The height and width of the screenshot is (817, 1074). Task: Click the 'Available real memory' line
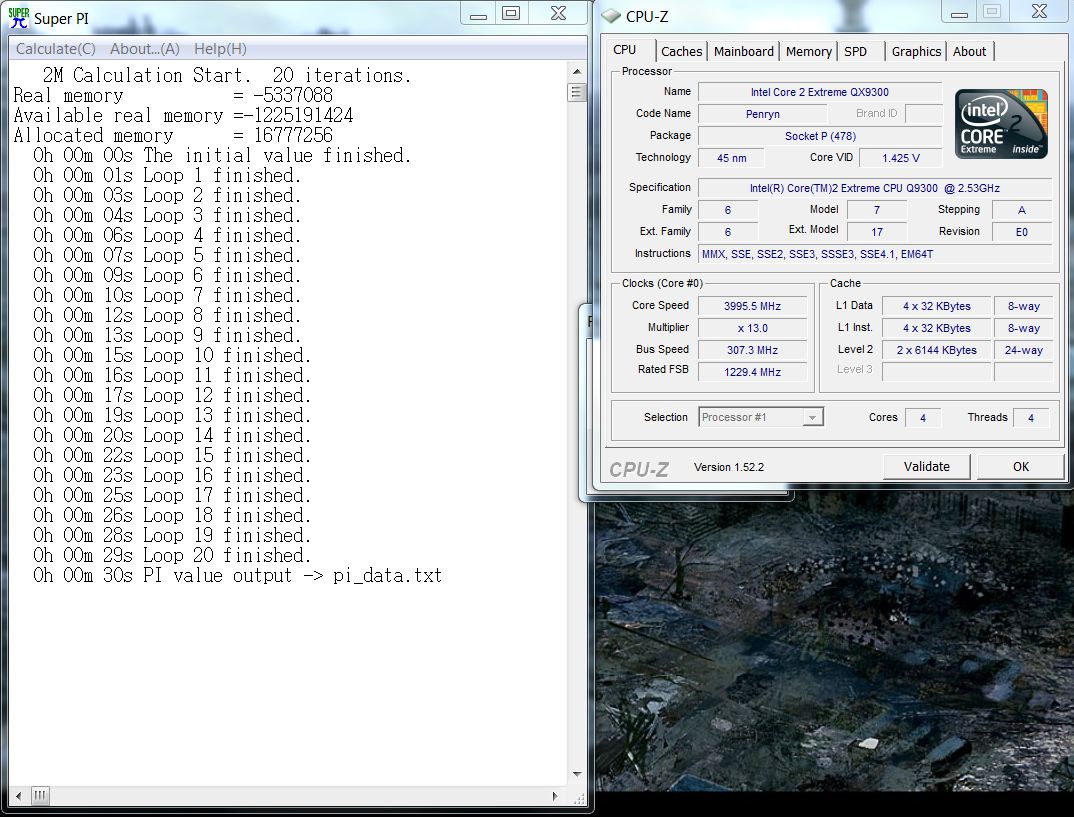184,115
